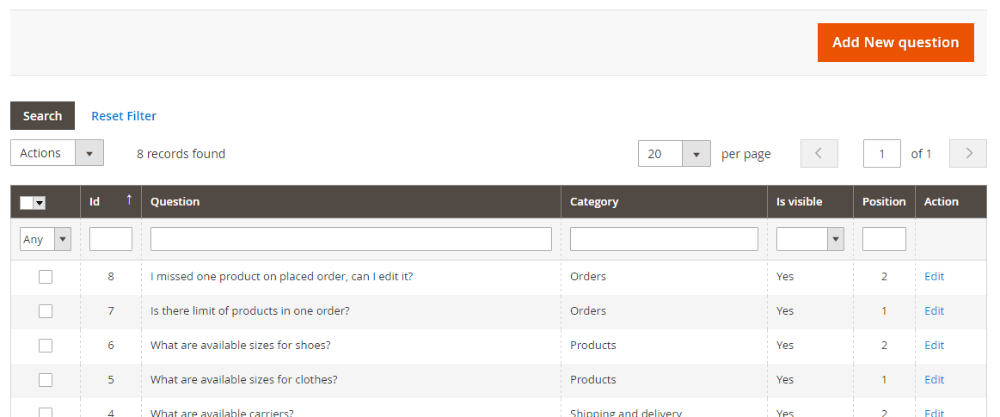Screen dimensions: 1000x417
Task: Click the Add New question button
Action: click(x=895, y=43)
